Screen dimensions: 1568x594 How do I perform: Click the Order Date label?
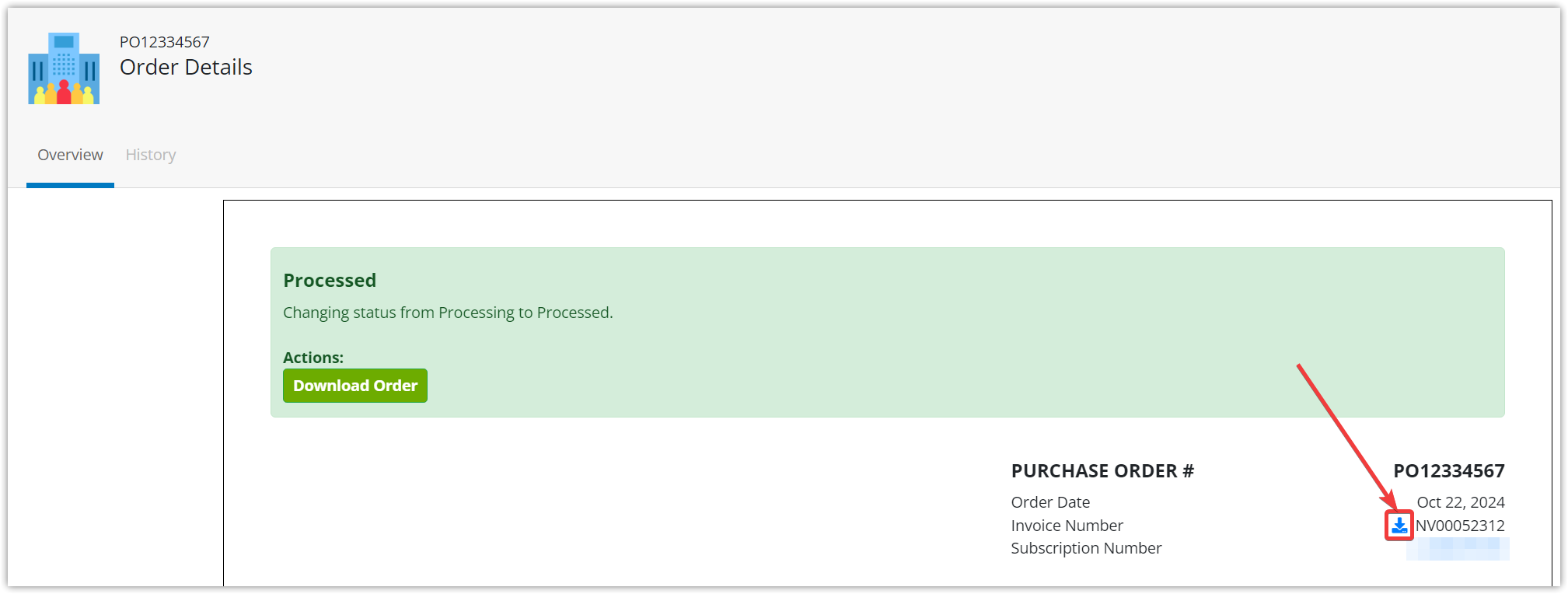[x=1050, y=502]
